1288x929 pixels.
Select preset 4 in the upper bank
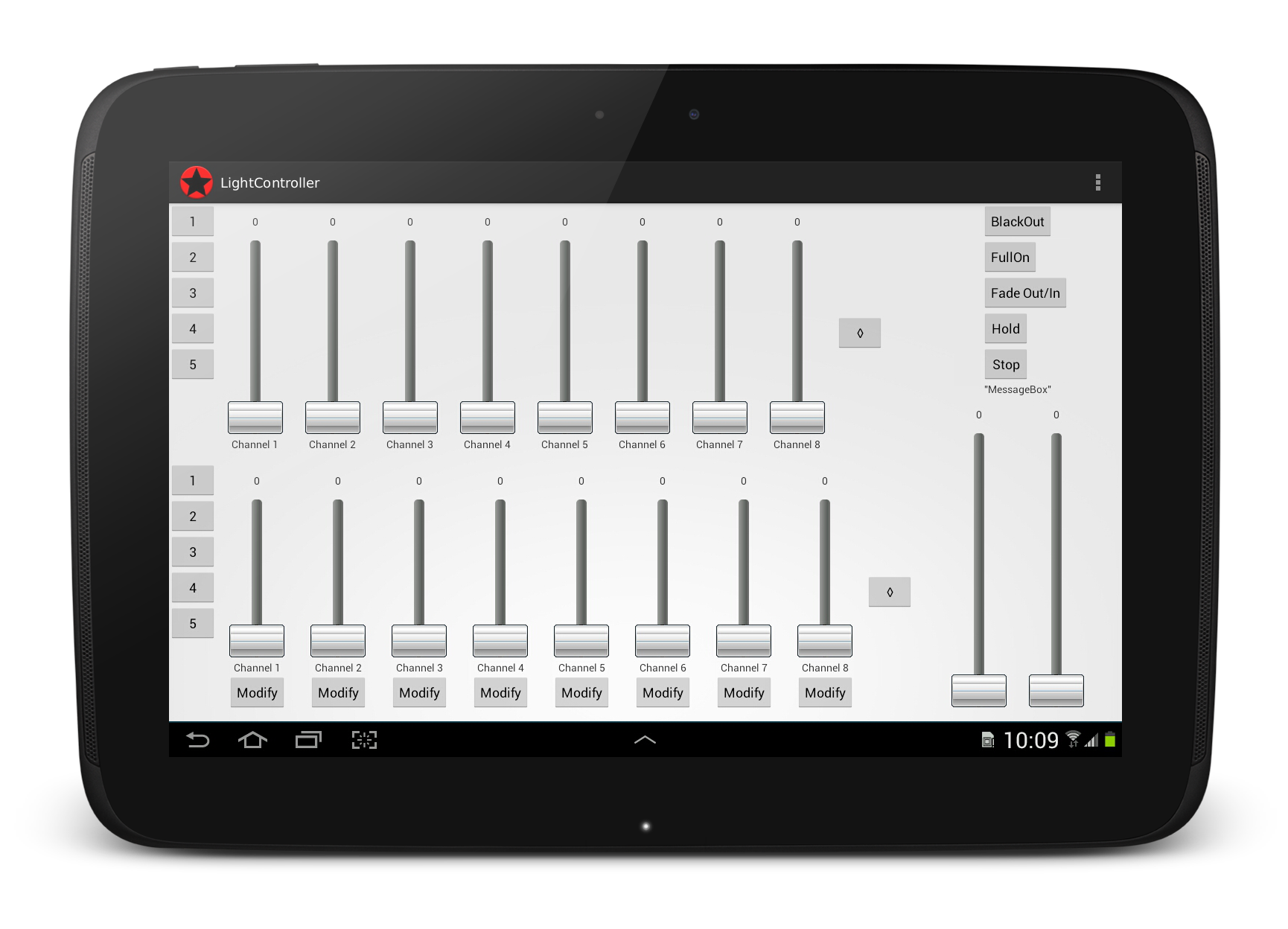point(193,329)
